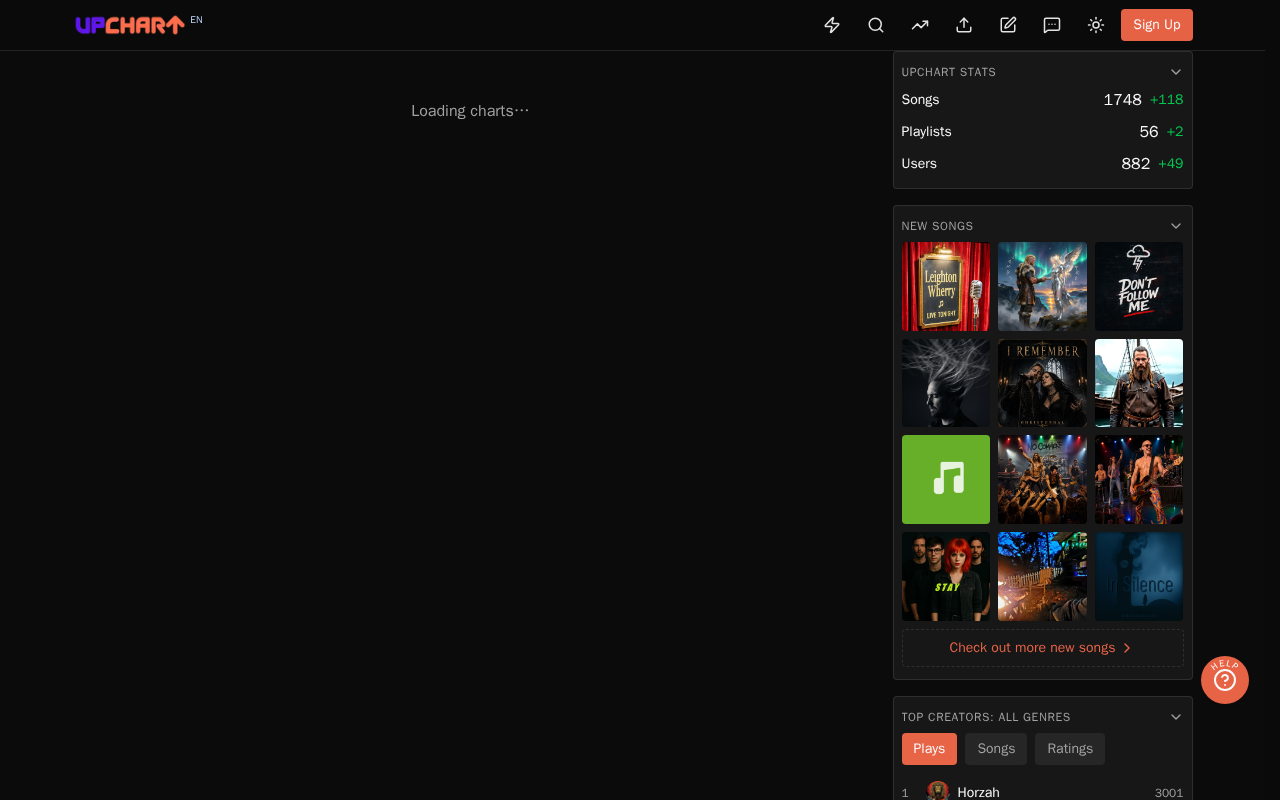1280x800 pixels.
Task: Open the Don't Follow Me song cover
Action: (x=1139, y=286)
